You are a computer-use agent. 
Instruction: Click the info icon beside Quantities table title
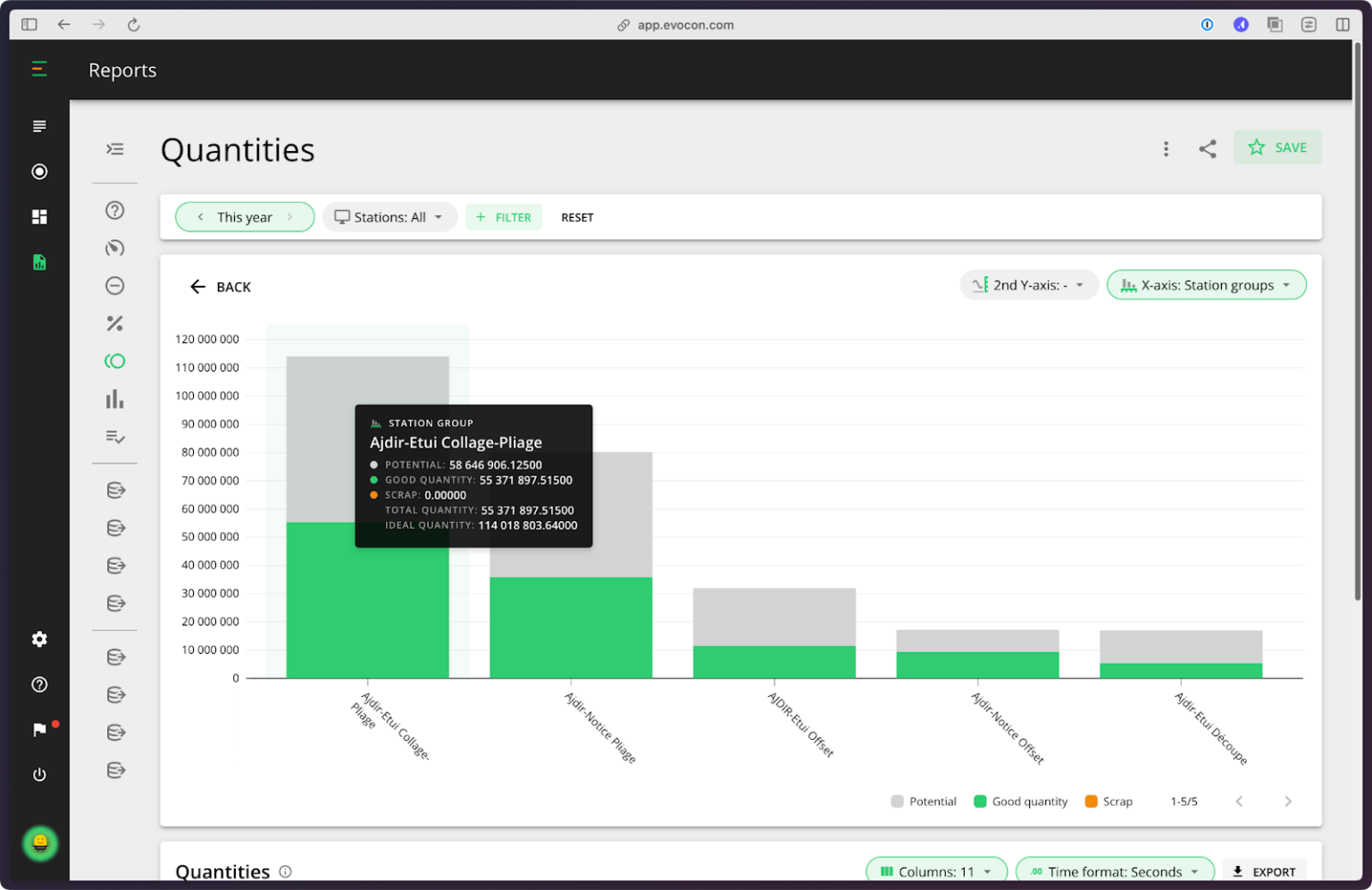pyautogui.click(x=286, y=871)
